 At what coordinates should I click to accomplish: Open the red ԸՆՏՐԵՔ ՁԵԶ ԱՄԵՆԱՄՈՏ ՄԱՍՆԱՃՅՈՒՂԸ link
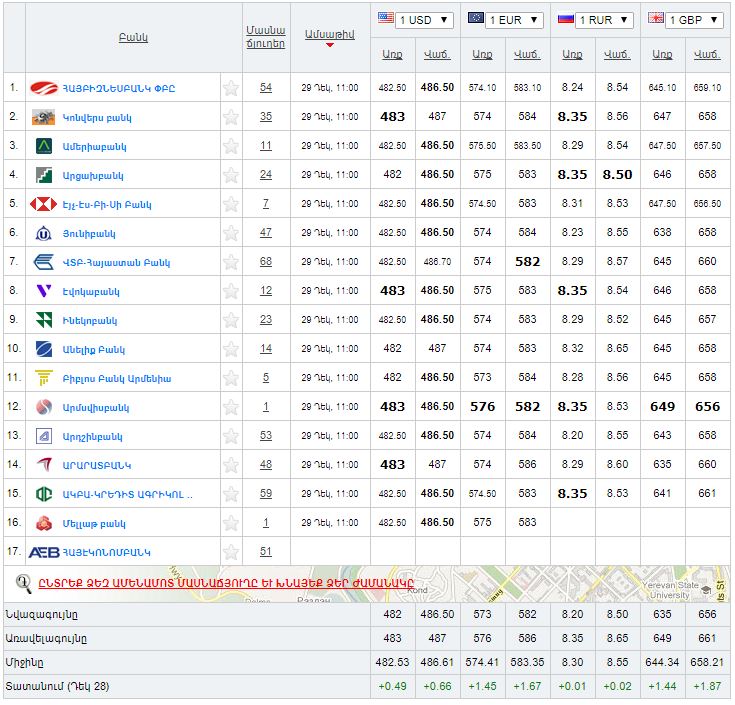point(226,583)
